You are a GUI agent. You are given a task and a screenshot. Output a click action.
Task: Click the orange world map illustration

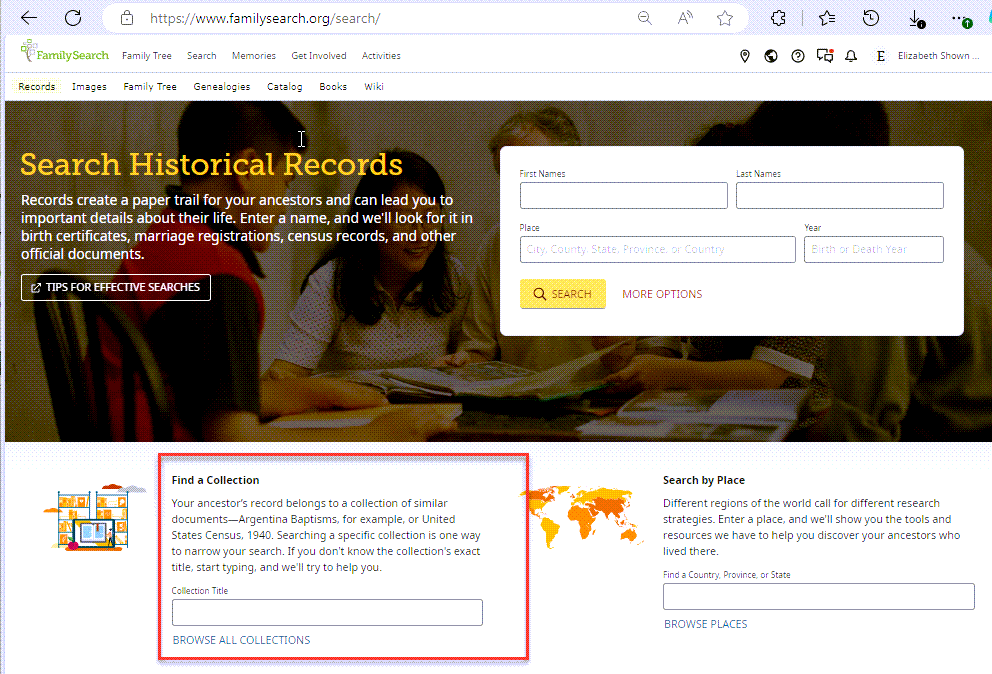[582, 516]
